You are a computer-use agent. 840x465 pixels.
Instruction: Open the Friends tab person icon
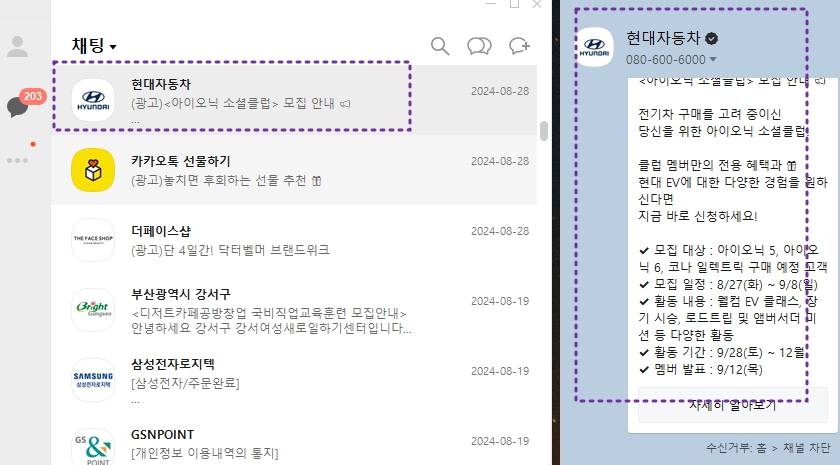click(x=18, y=47)
